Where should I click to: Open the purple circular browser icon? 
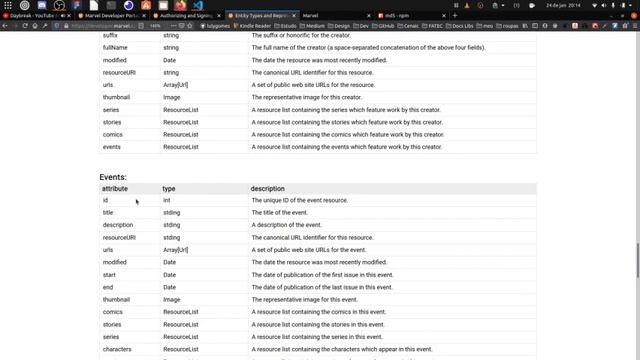(129, 5)
